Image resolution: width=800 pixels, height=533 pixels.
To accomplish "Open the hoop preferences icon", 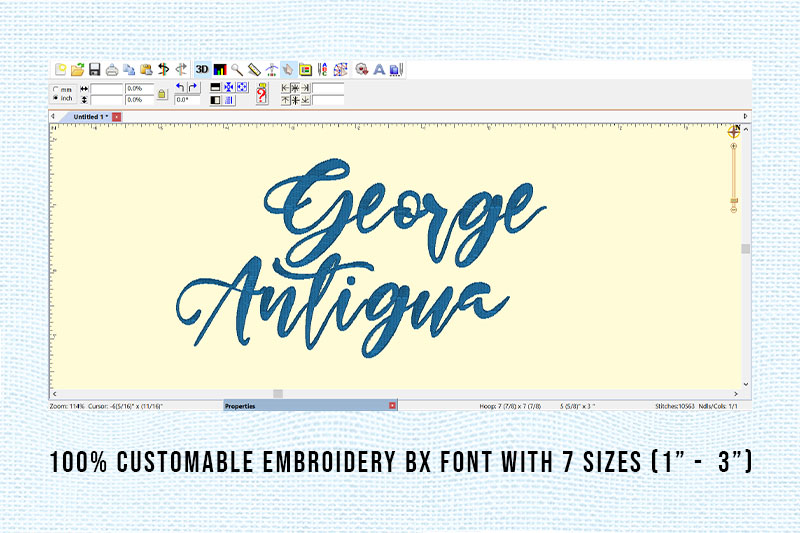I will tap(306, 69).
